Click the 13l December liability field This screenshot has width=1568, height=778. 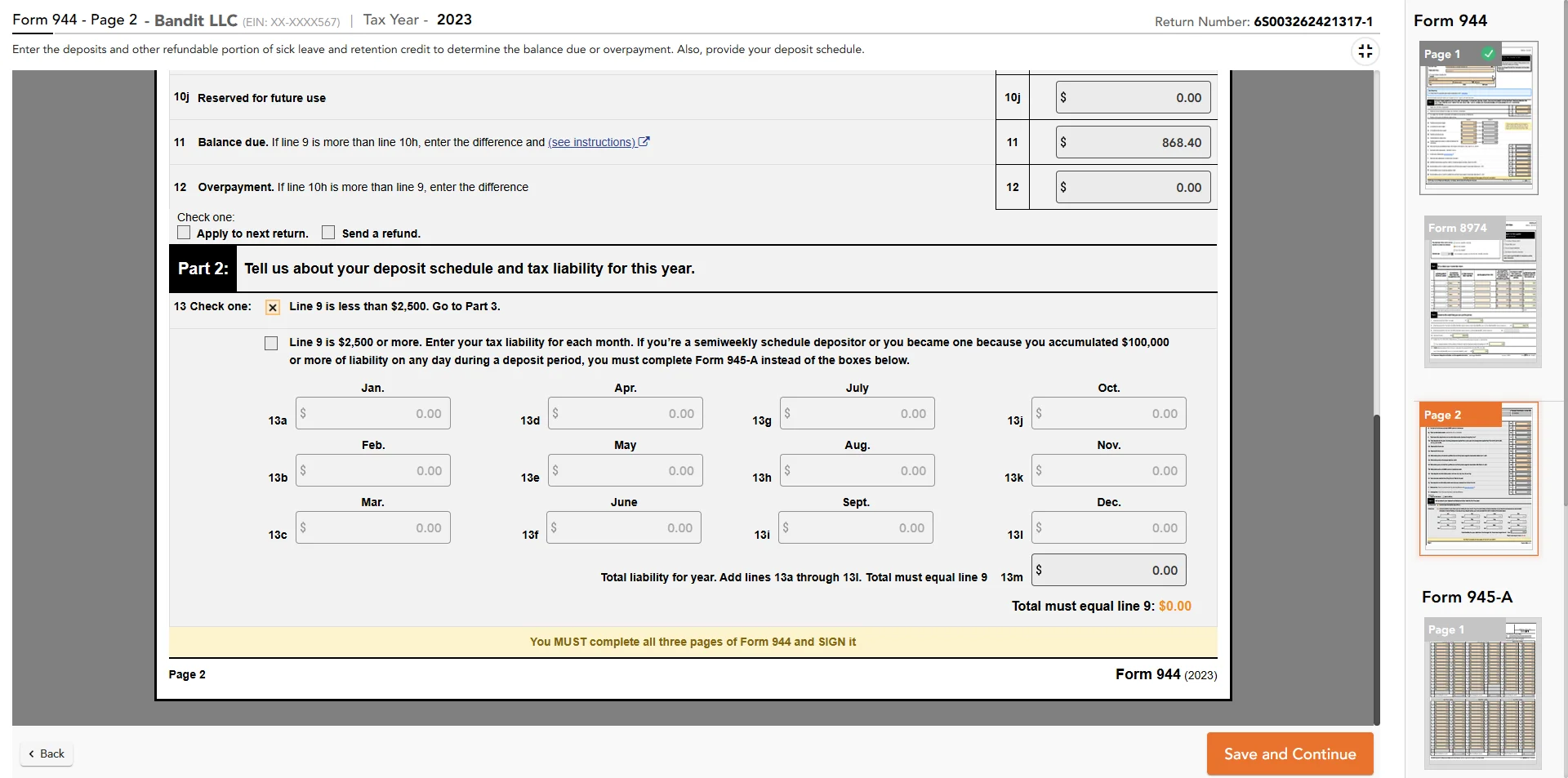tap(1108, 527)
